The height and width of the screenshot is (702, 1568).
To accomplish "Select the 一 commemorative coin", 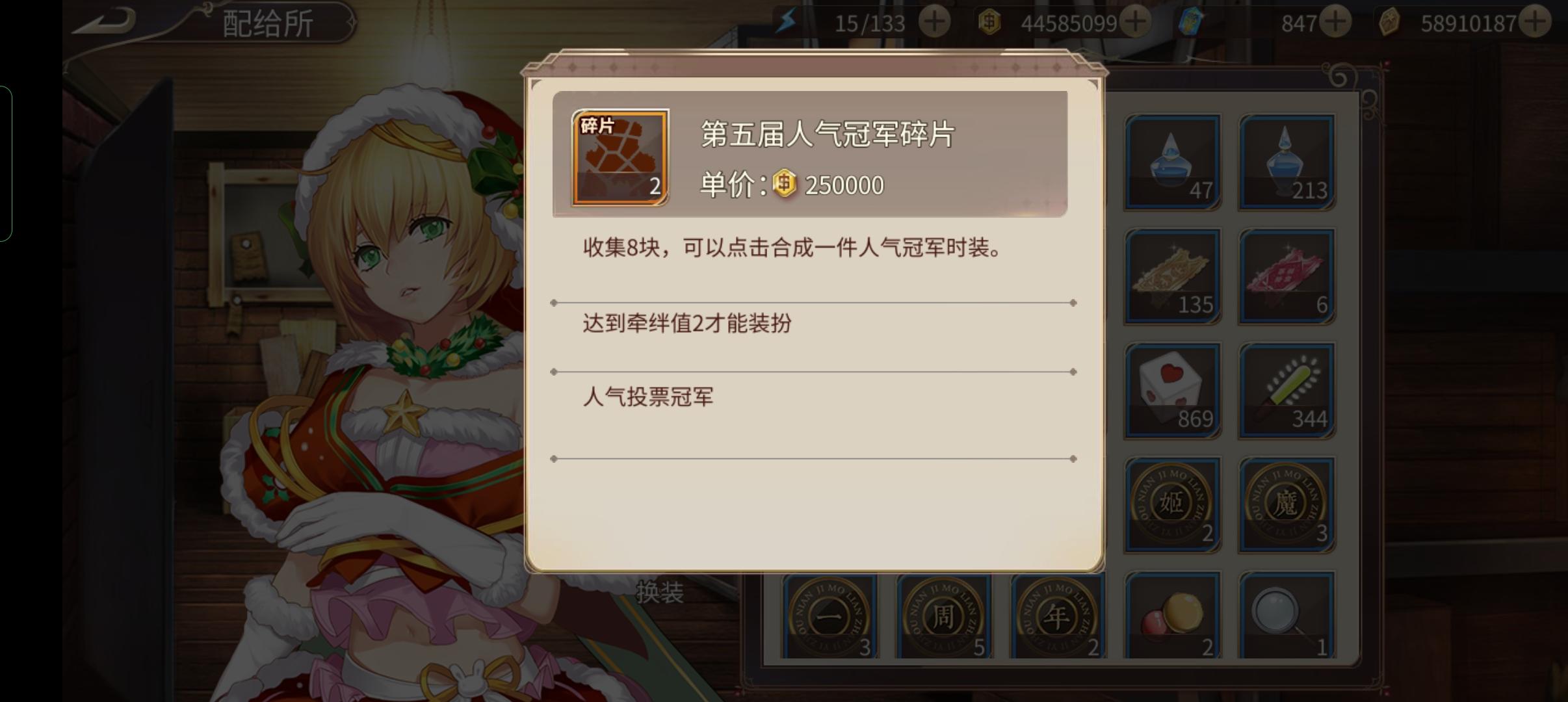I will tap(830, 616).
